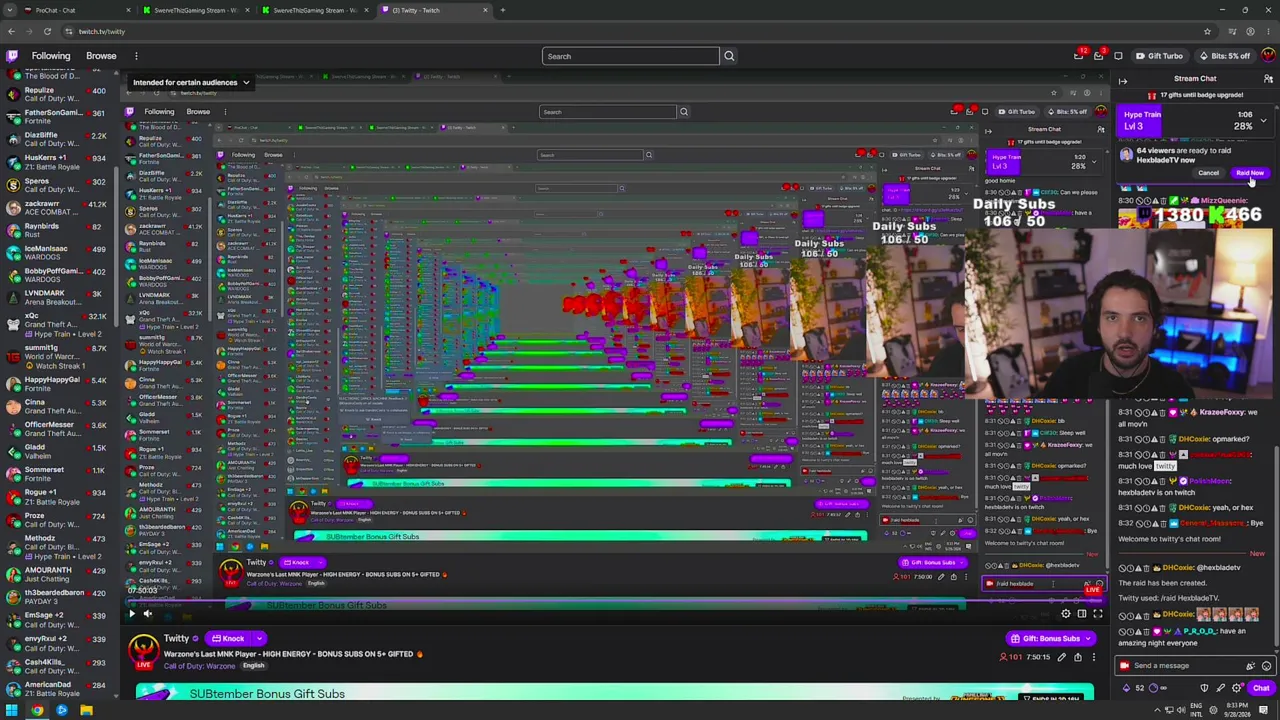Open Repulize channel in sidebar
The image size is (1280, 720).
(58, 94)
